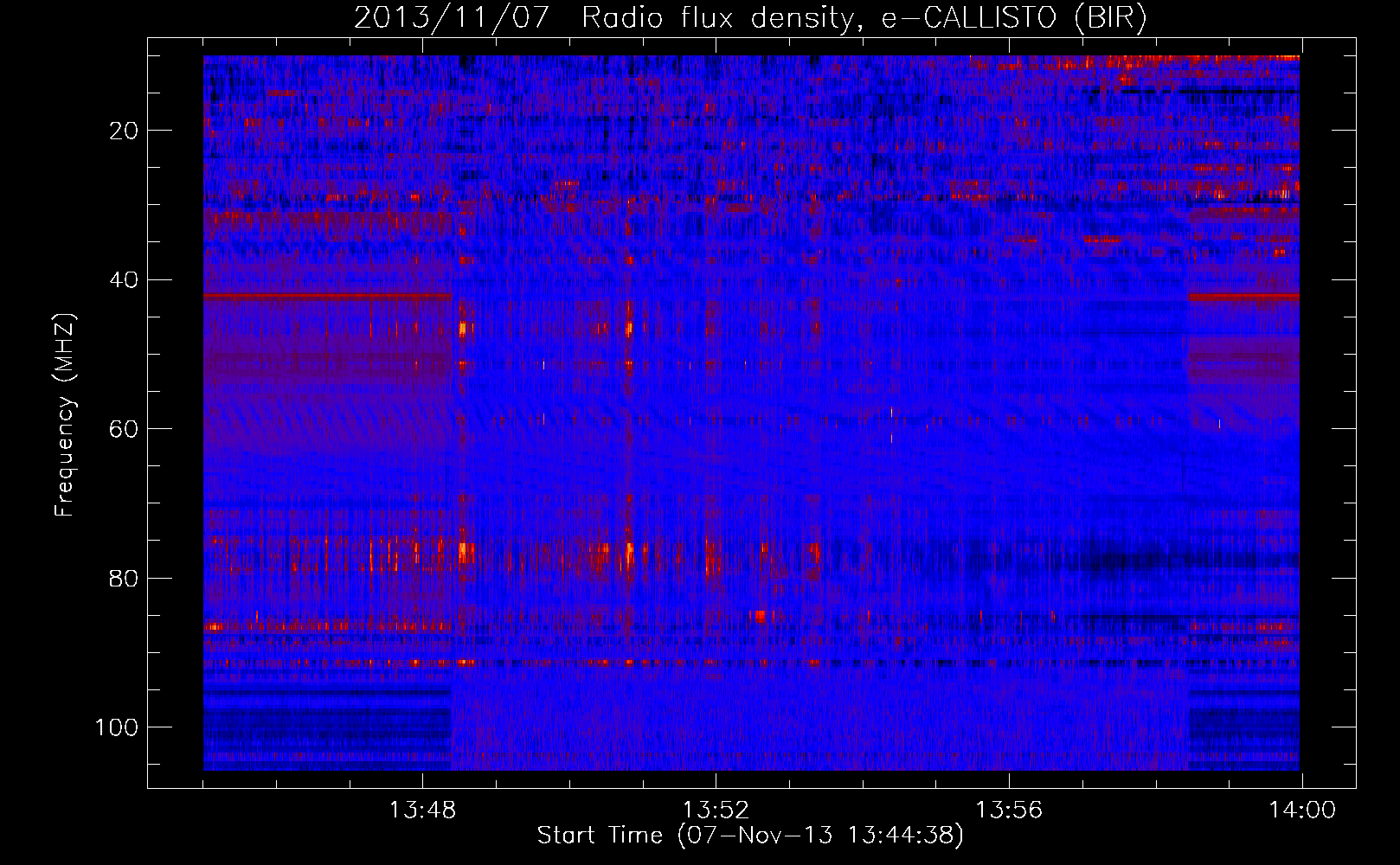
Task: Click the 20 frequency axis label
Action: point(125,131)
